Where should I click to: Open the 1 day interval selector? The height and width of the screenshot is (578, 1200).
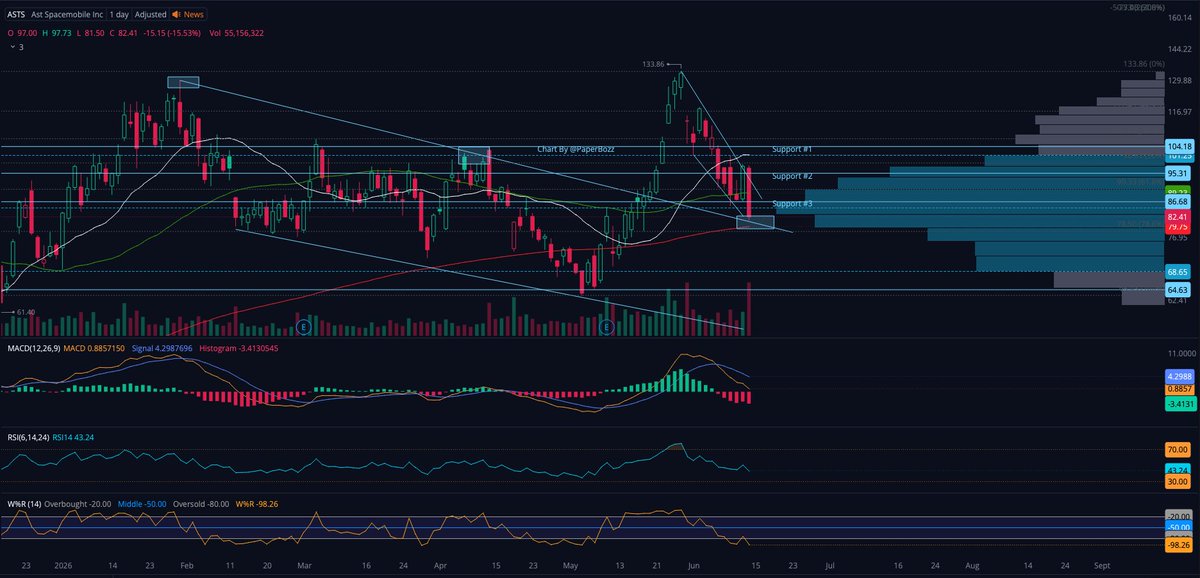tap(119, 15)
